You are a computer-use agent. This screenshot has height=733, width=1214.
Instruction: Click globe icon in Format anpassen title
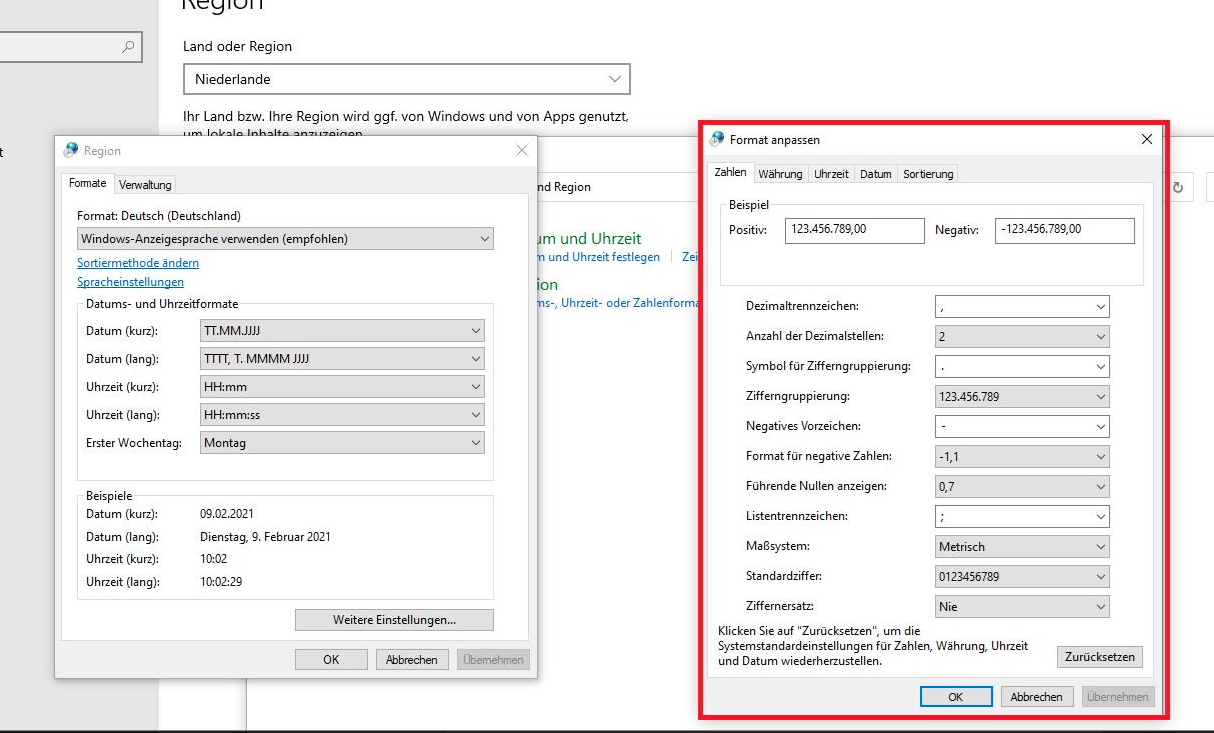coord(717,139)
